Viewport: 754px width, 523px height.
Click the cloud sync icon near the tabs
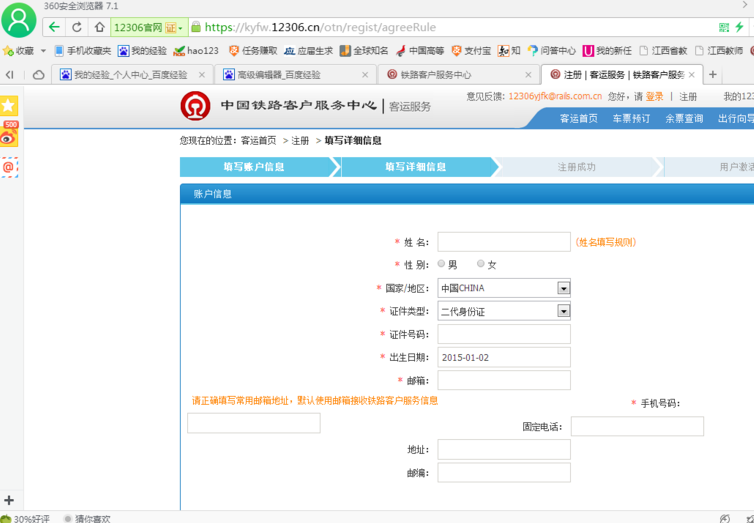coord(38,75)
